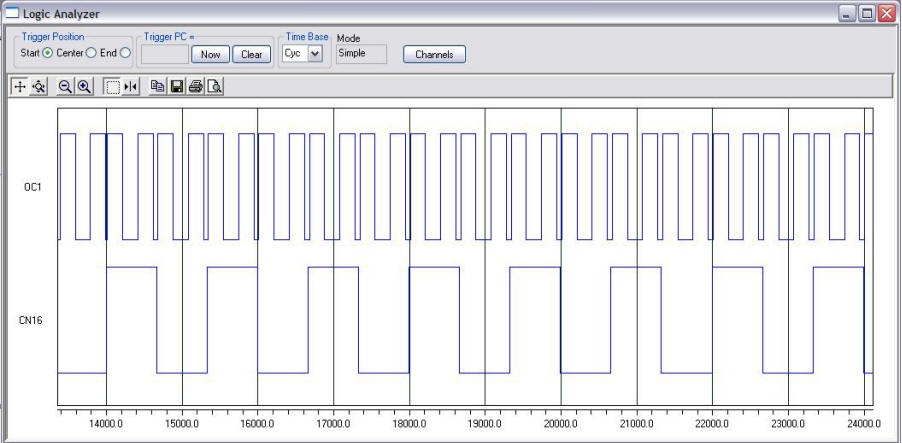Zoom in using the plus magnifier
This screenshot has width=902, height=443.
[85, 87]
